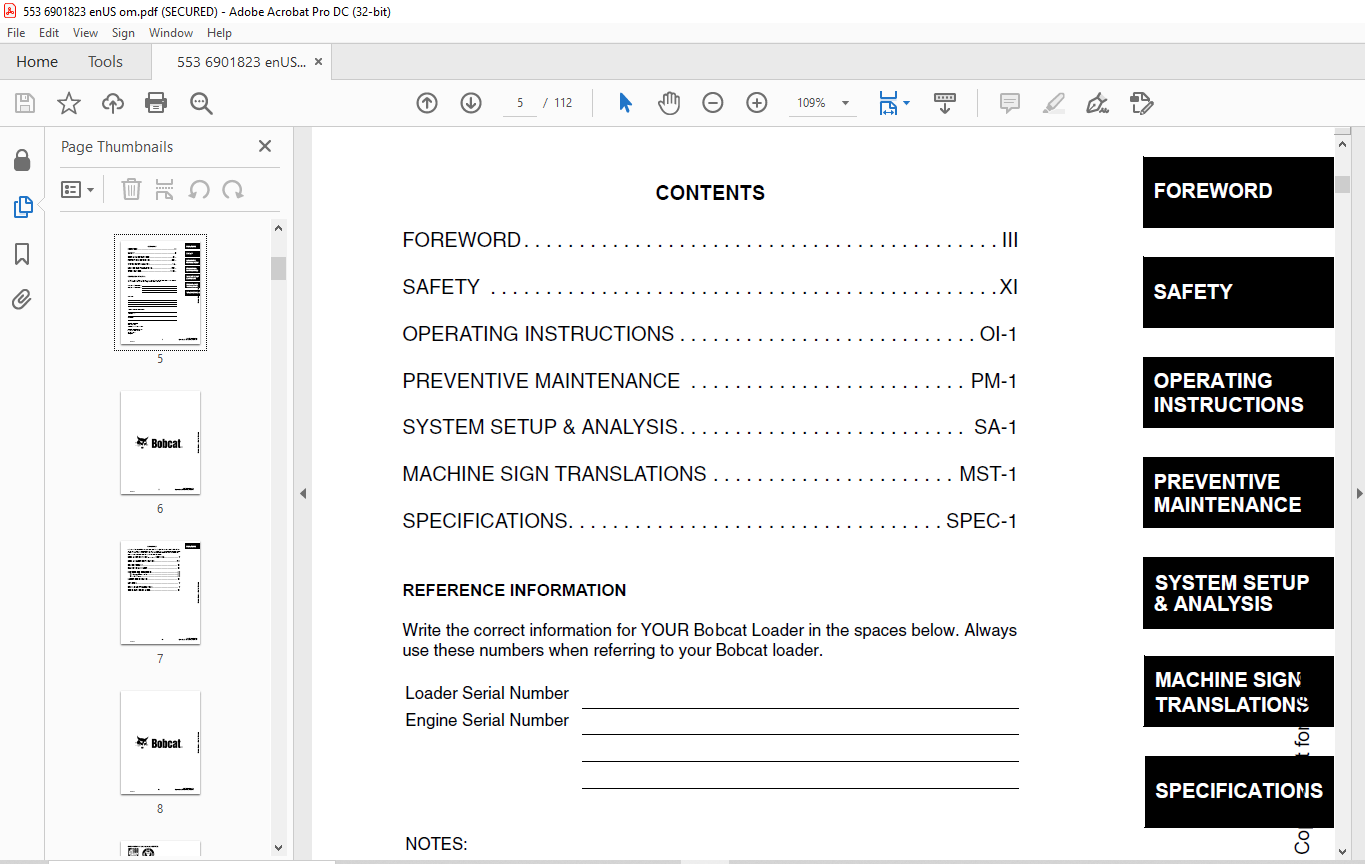Click the fit page scrolling icon
1365x864 pixels.
coord(888,103)
